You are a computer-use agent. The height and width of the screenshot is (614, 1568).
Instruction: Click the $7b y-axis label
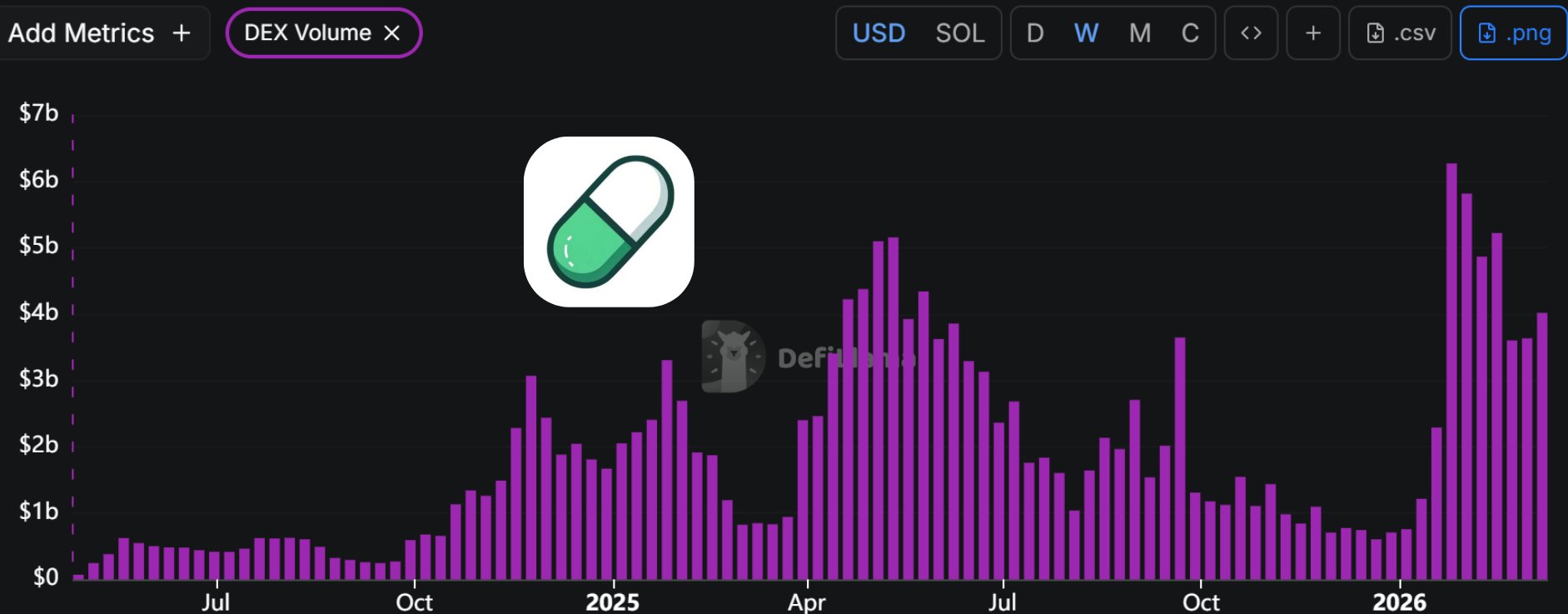click(38, 112)
